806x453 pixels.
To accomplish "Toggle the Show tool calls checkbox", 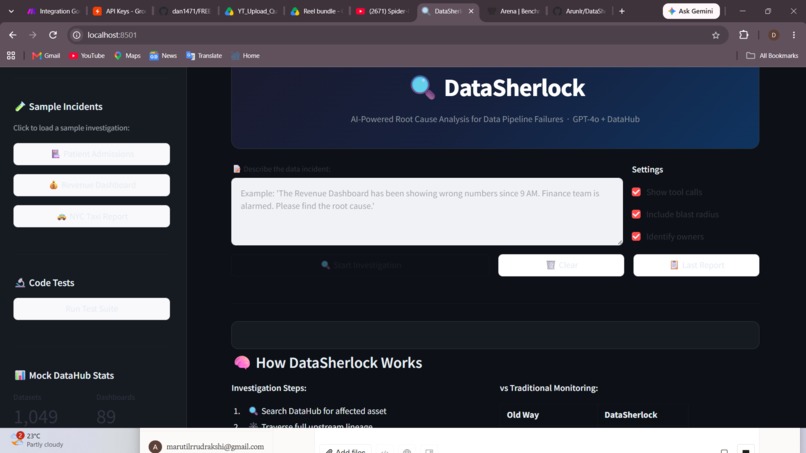I will point(636,192).
